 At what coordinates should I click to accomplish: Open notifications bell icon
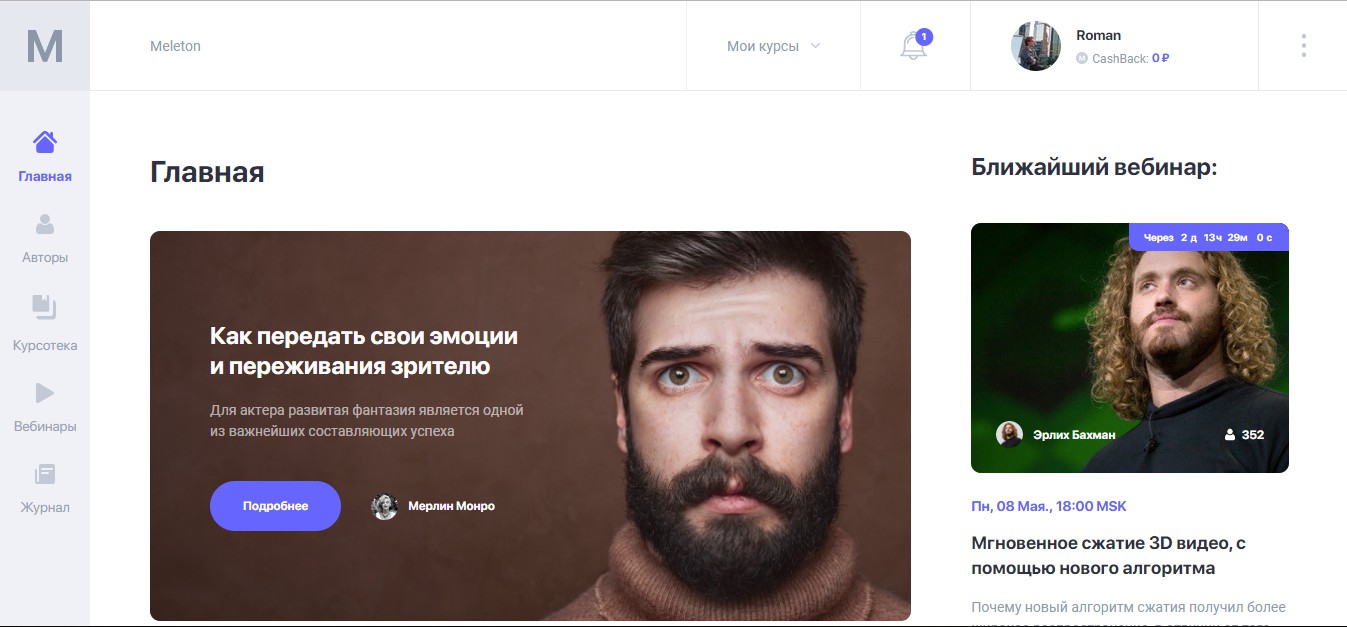[914, 46]
